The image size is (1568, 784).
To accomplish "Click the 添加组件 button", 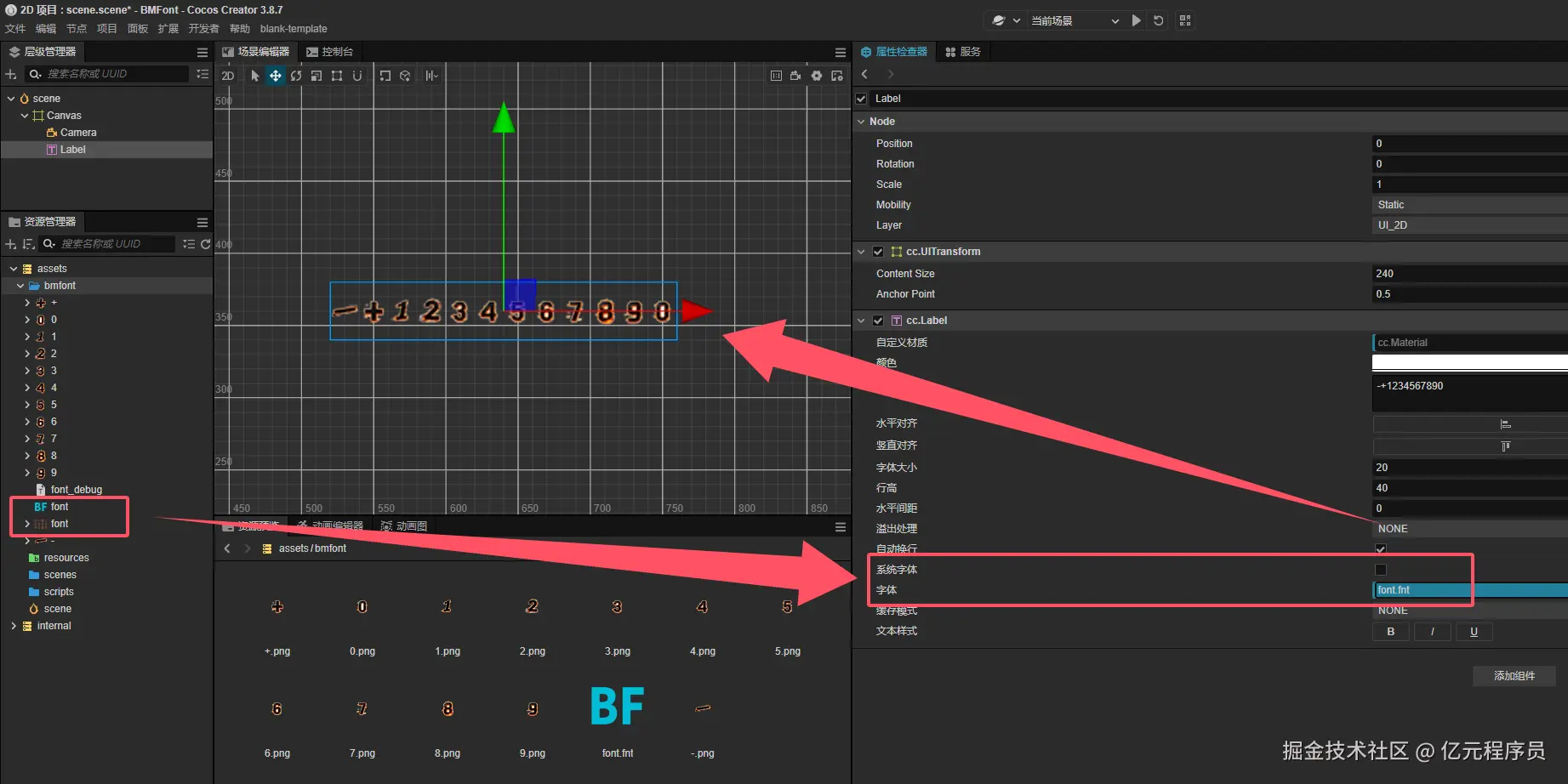I will click(x=1514, y=676).
